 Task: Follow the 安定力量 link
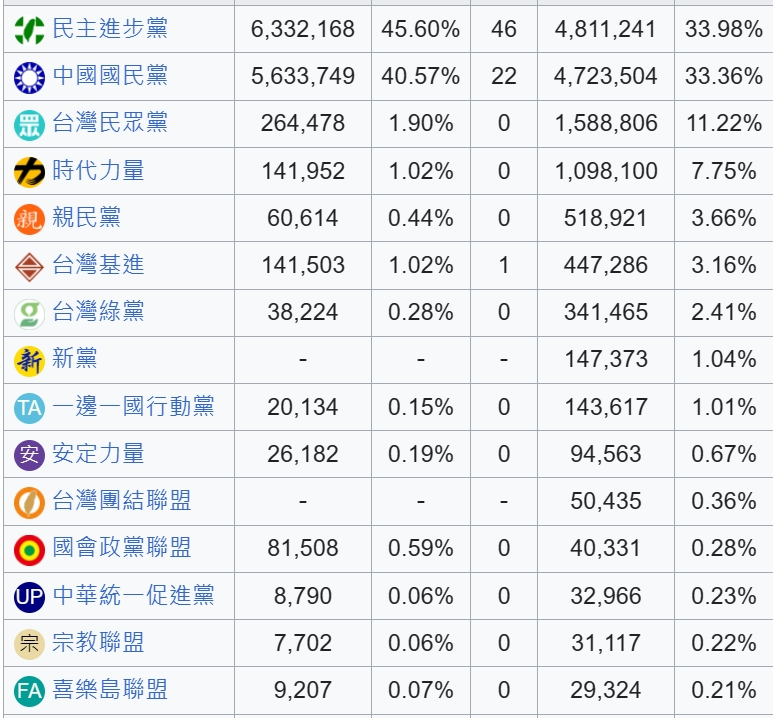coord(98,454)
